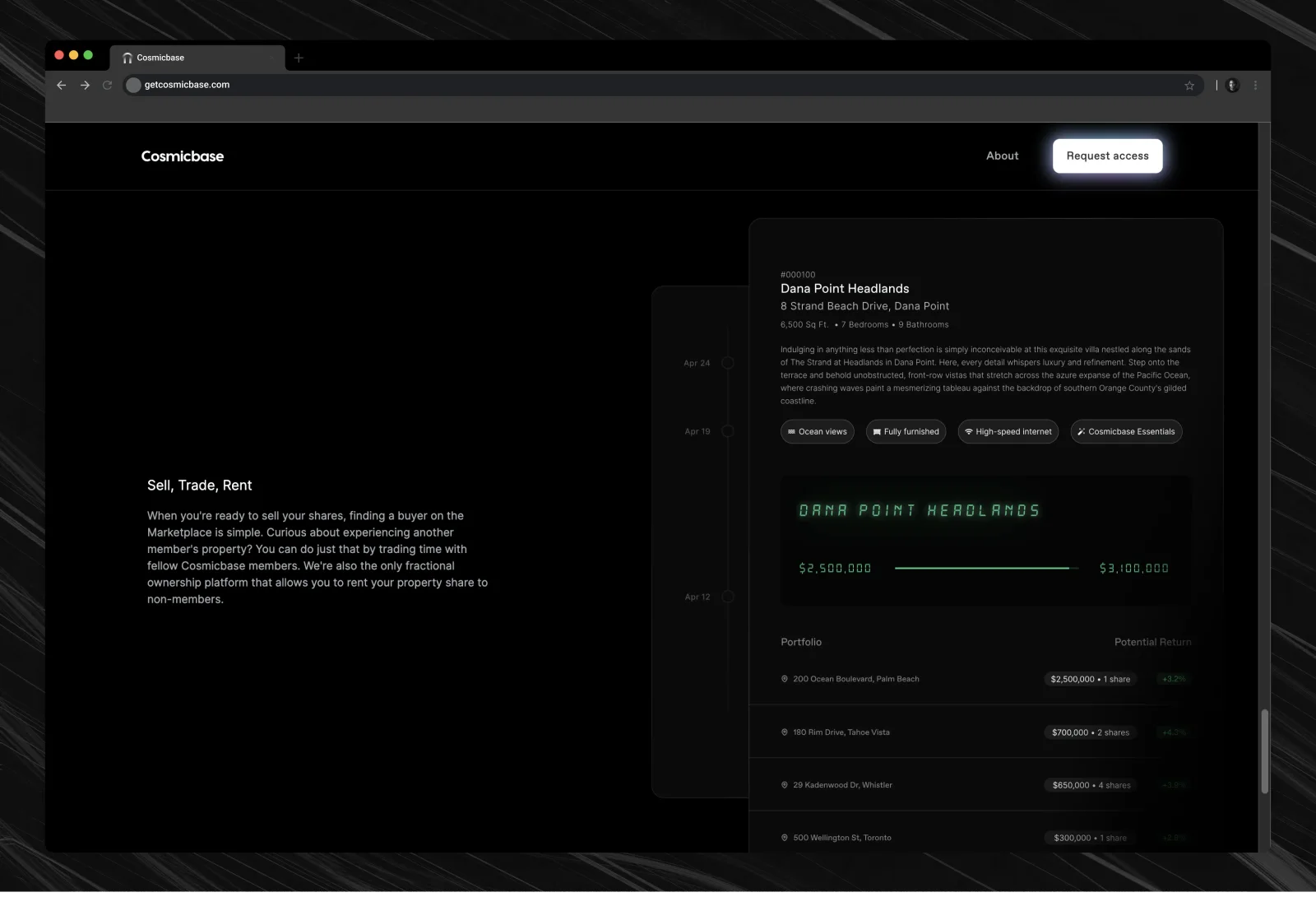Click the Ocean views tag
This screenshot has height=897, width=1316.
(818, 432)
